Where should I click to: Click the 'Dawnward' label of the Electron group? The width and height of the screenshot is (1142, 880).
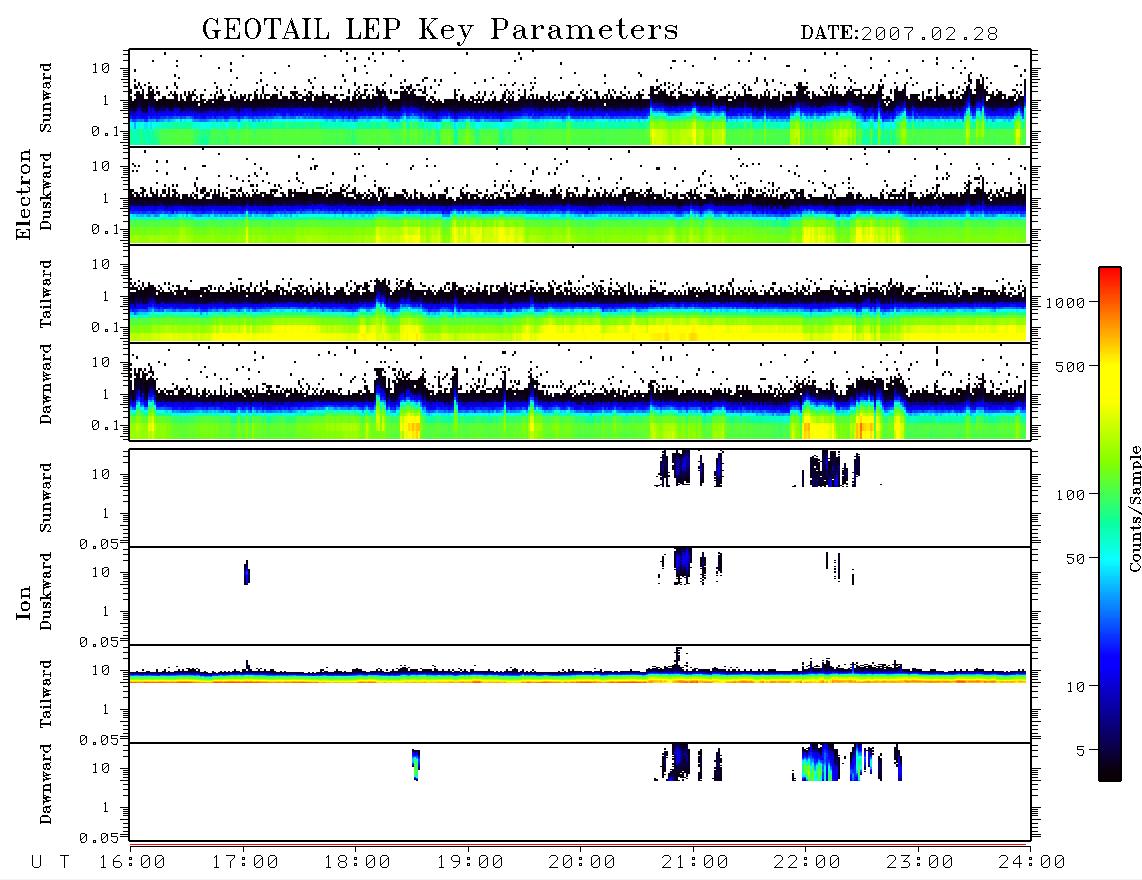coord(46,384)
